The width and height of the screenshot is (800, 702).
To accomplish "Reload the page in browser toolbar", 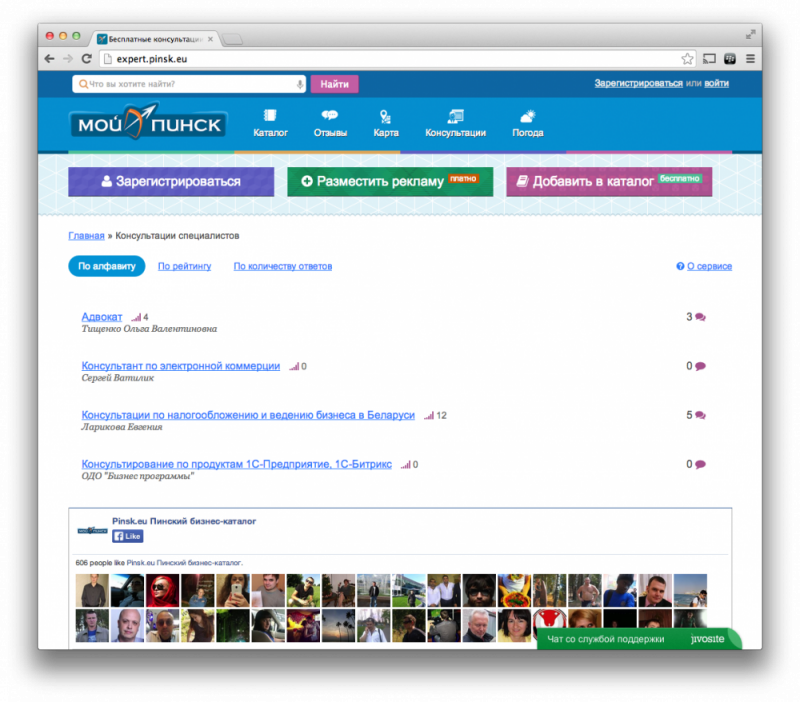I will (x=87, y=59).
